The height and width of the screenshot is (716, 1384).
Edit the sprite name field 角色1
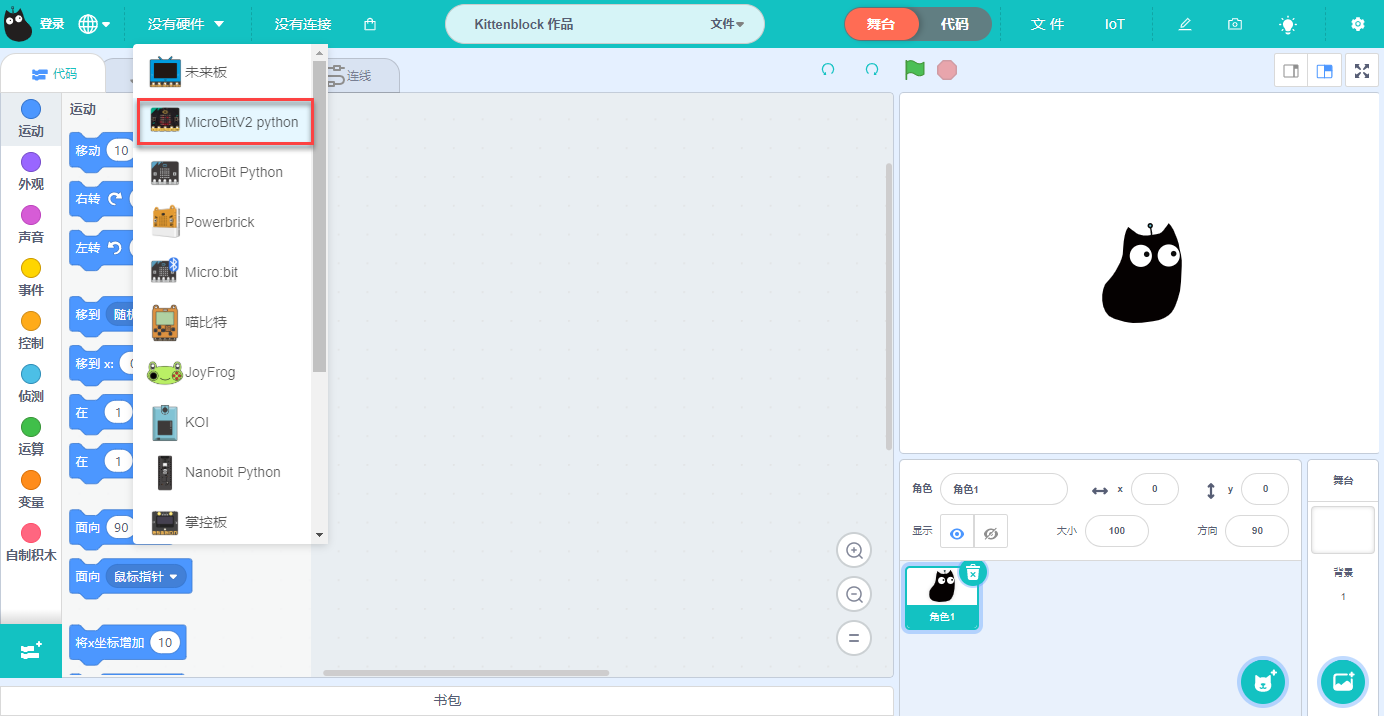(1004, 489)
